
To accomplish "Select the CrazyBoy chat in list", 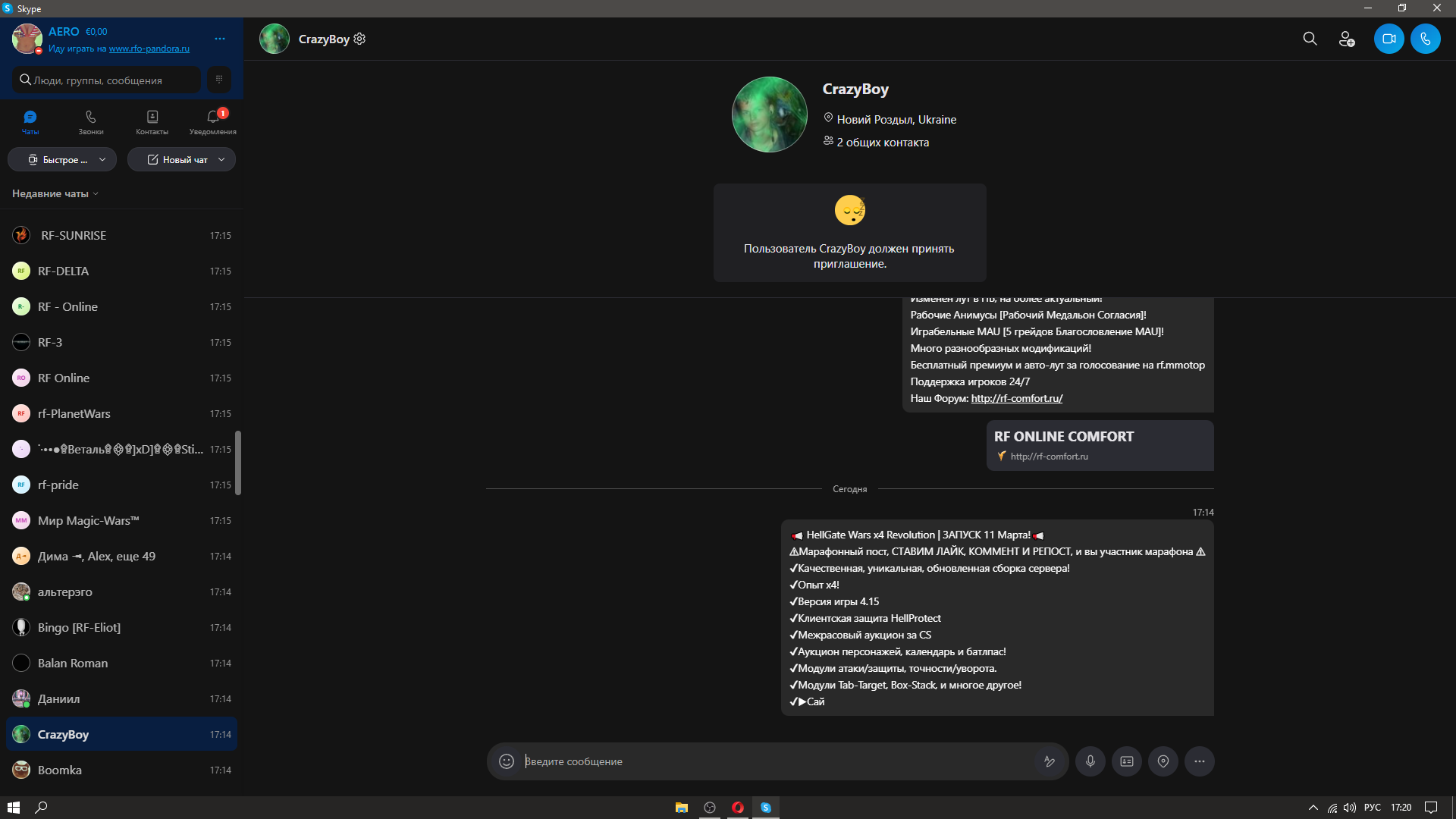I will [x=121, y=734].
